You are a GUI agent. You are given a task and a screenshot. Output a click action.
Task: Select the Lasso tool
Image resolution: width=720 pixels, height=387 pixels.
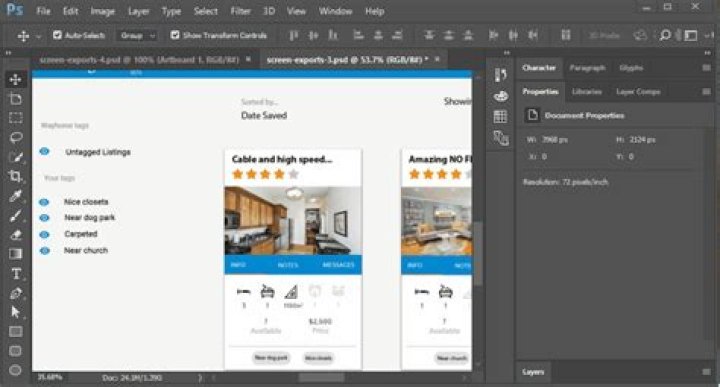pyautogui.click(x=16, y=137)
